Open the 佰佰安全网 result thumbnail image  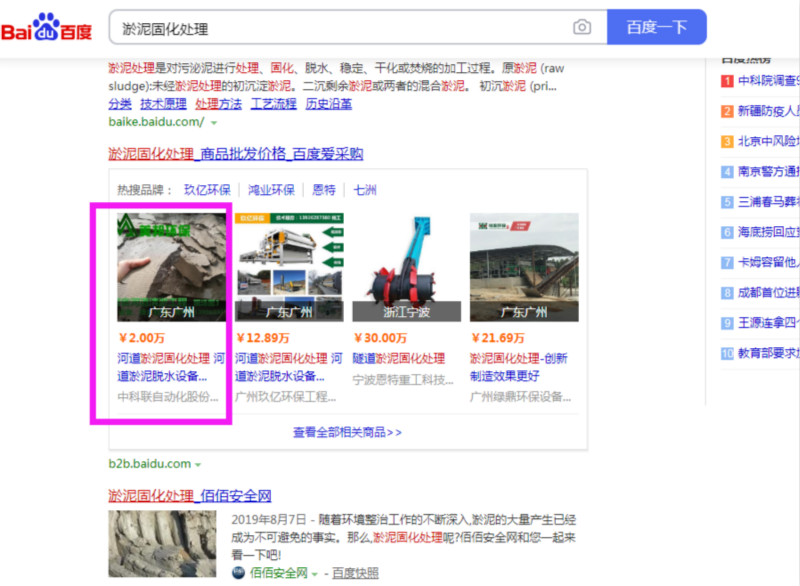click(162, 544)
